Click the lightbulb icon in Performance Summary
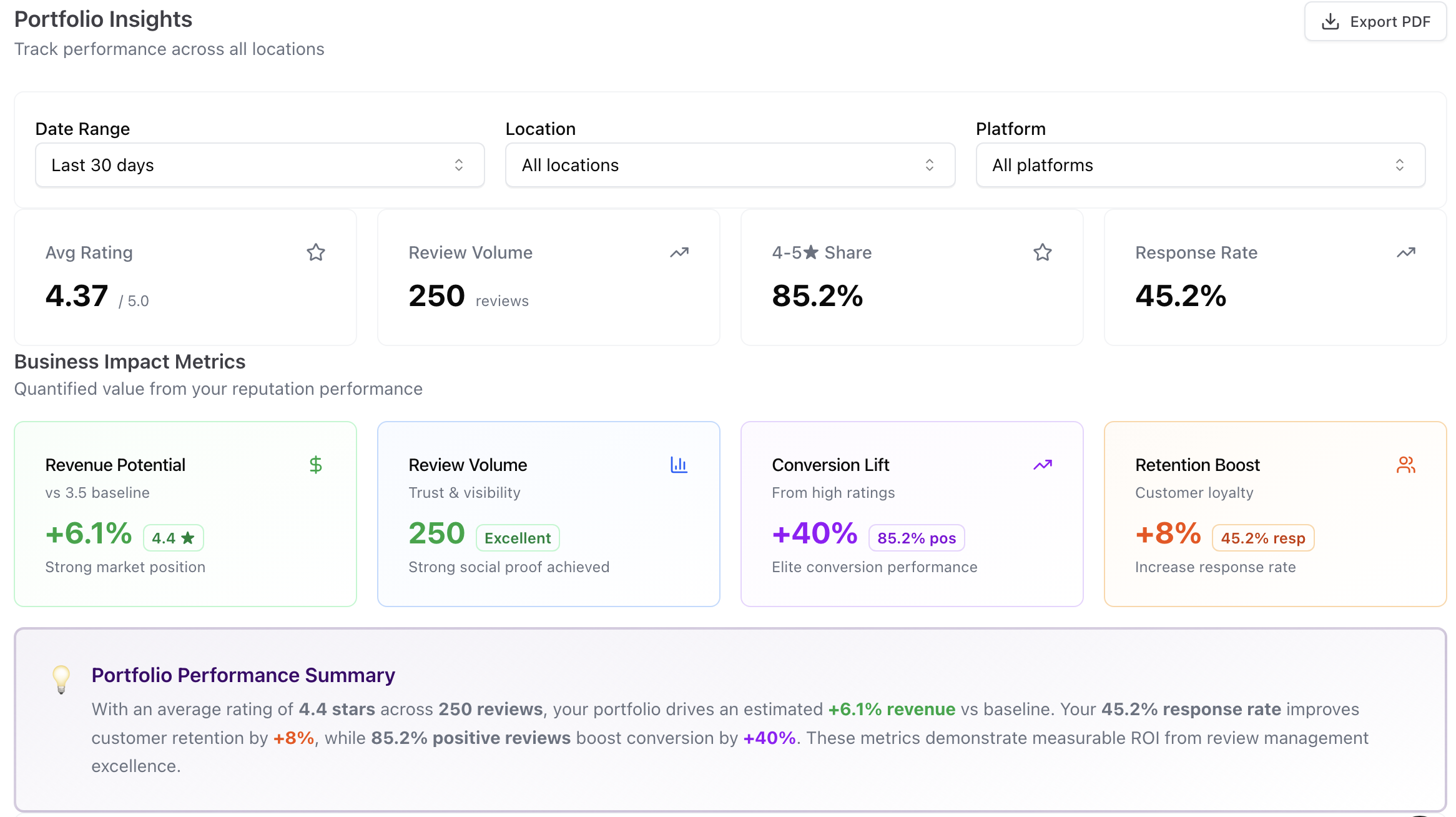The height and width of the screenshot is (817, 1456). pyautogui.click(x=61, y=679)
